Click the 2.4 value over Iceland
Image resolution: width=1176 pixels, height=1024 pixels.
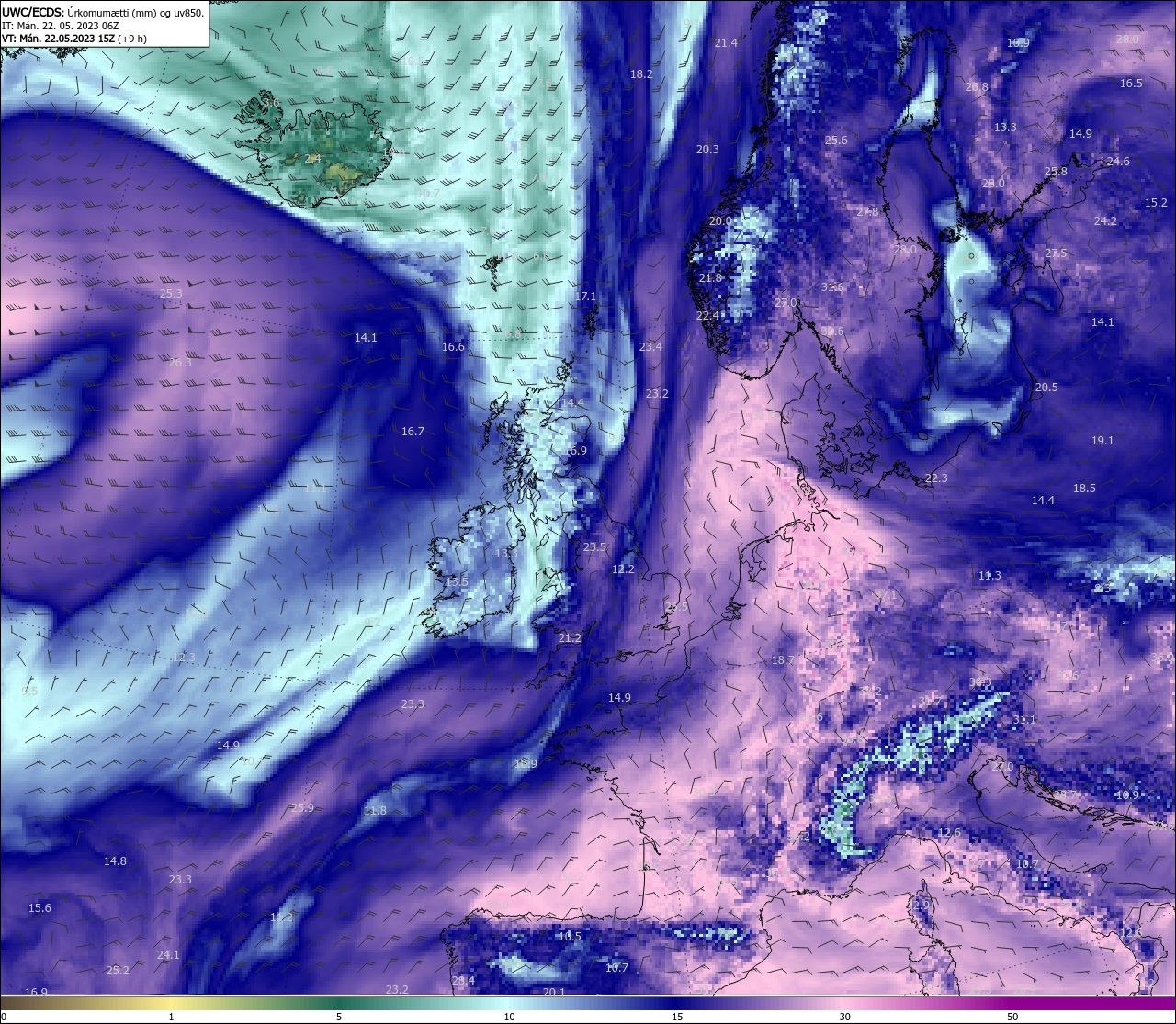(x=312, y=158)
